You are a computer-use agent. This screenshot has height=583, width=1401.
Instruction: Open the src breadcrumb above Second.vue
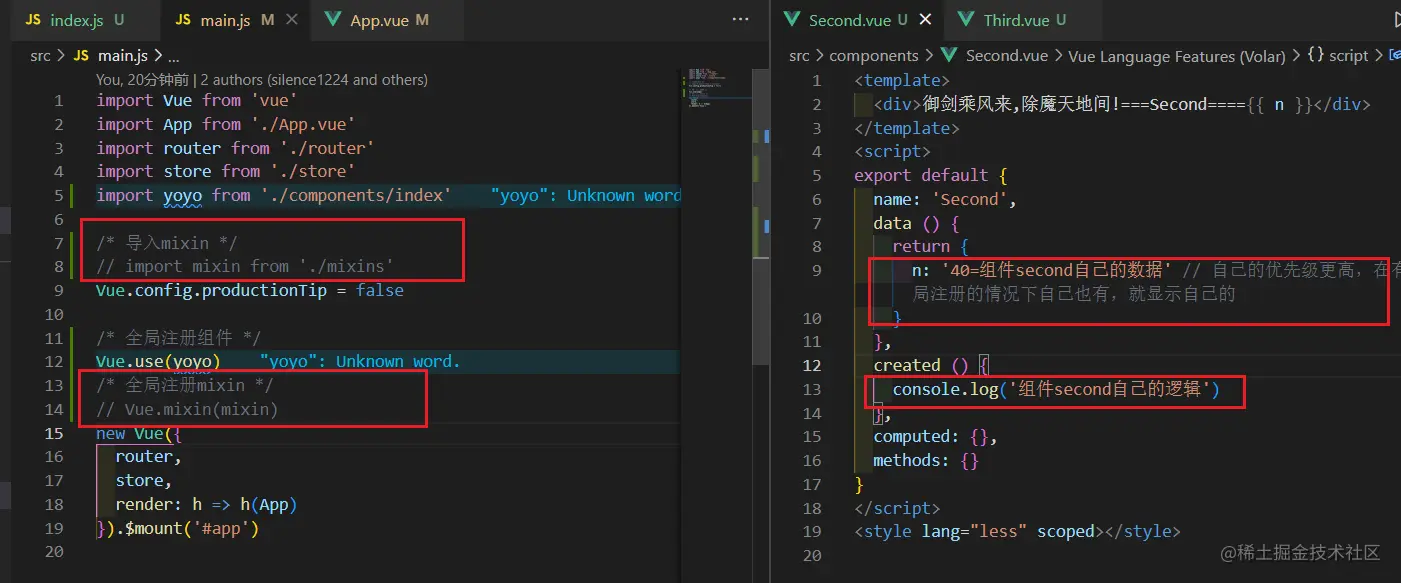click(799, 56)
